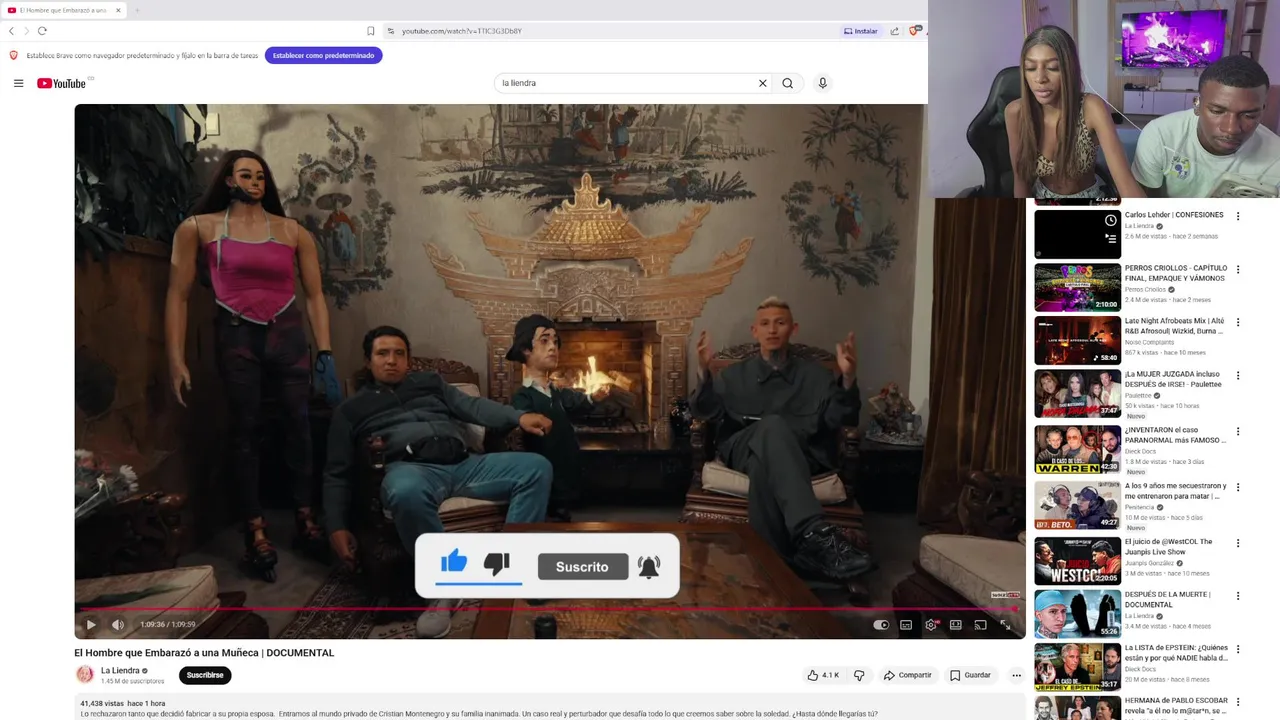The height and width of the screenshot is (720, 1280).
Task: Bookmark this page in the address bar
Action: click(x=370, y=31)
